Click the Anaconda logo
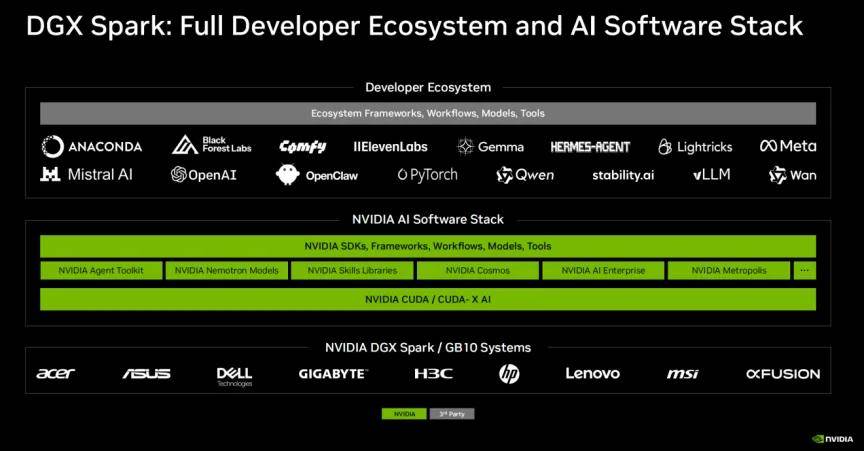Screen dimensions: 864x451 tap(92, 147)
